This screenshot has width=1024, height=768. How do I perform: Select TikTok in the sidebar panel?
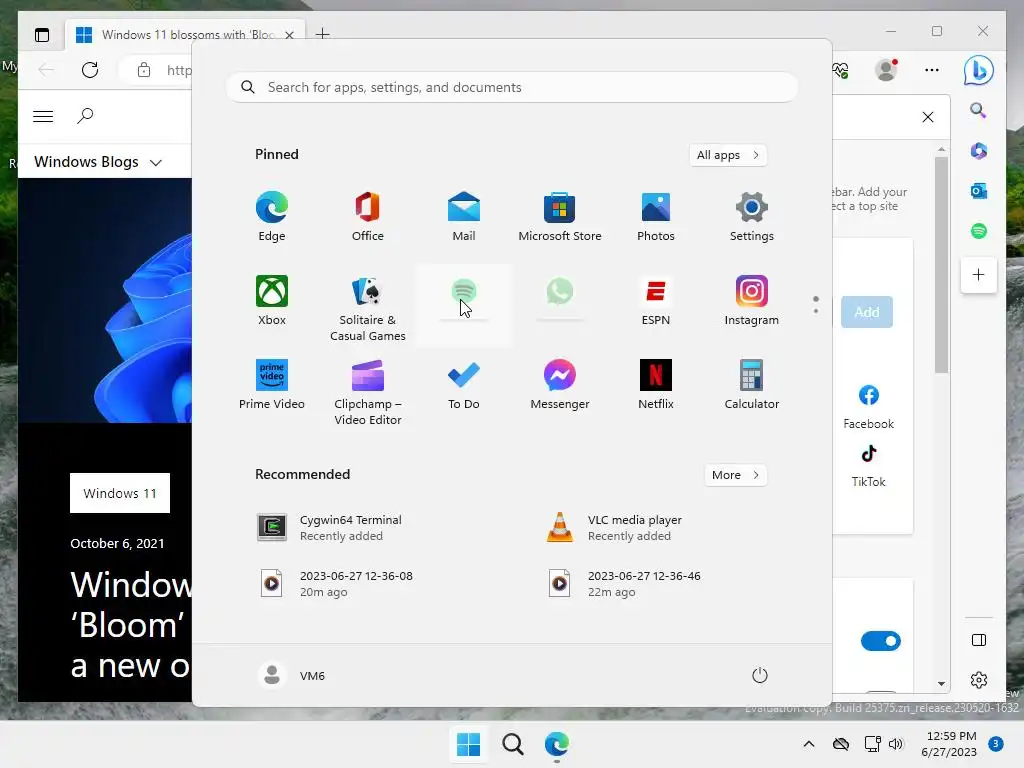point(869,466)
